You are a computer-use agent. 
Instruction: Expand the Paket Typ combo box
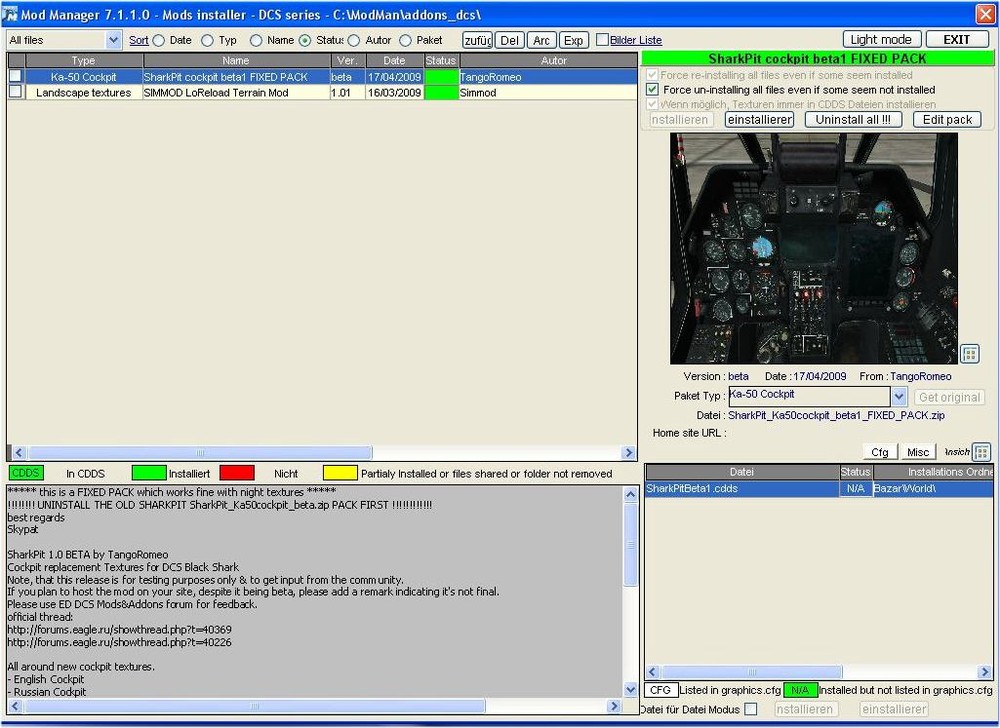898,397
